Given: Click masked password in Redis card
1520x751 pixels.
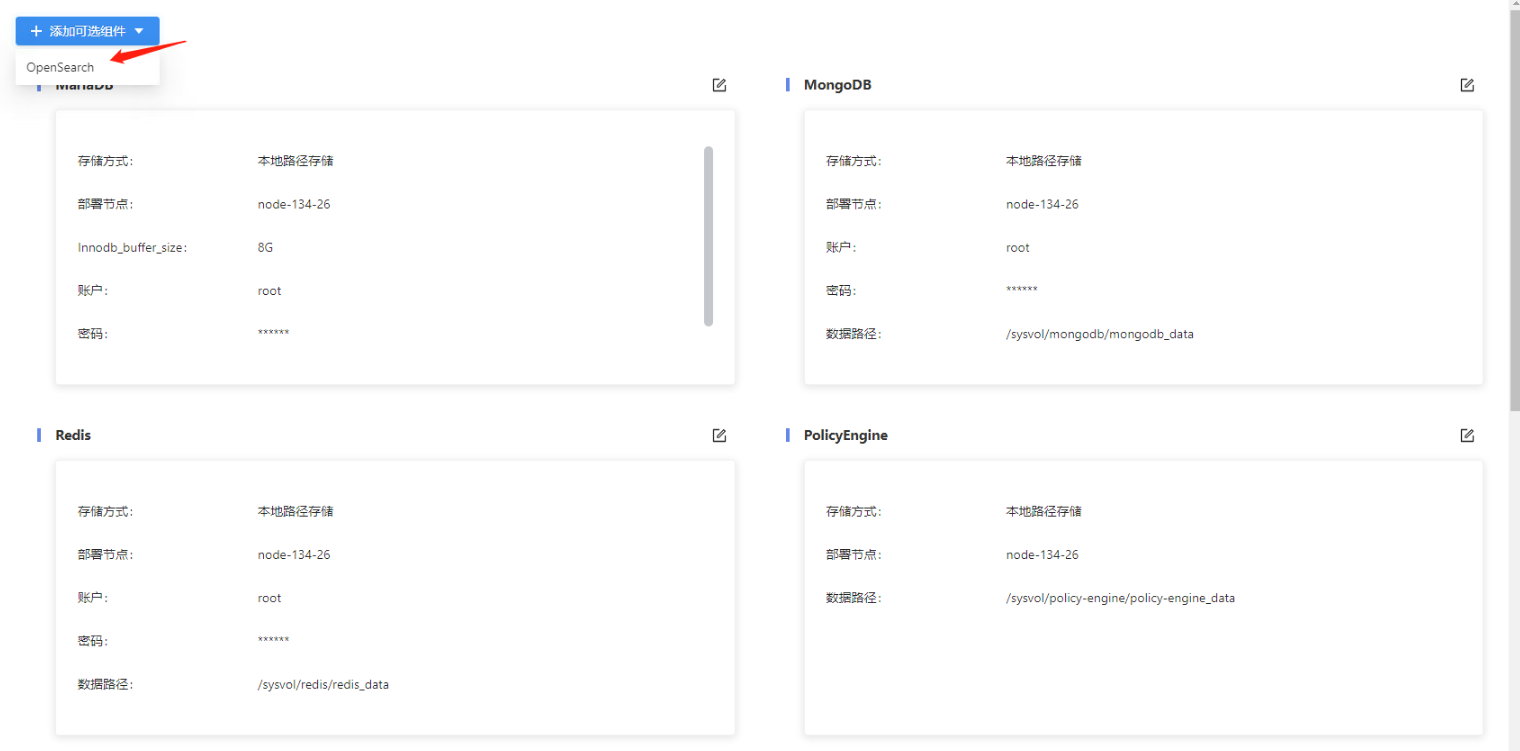Looking at the screenshot, I should point(273,640).
